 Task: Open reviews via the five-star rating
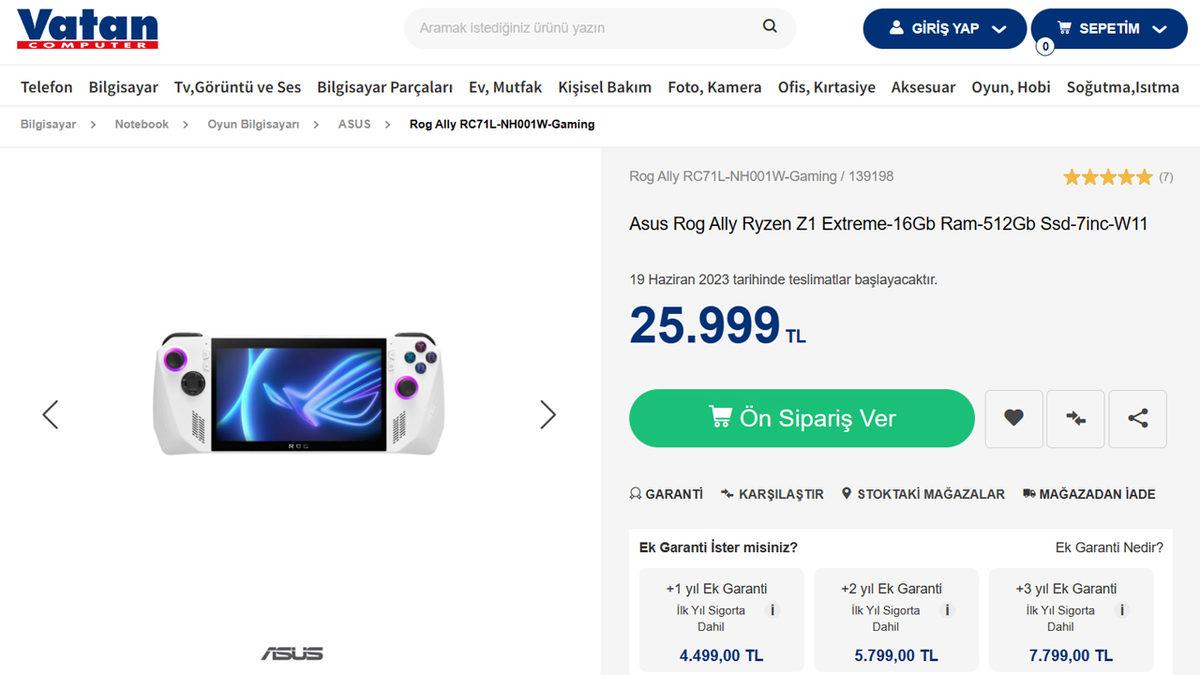(1108, 176)
